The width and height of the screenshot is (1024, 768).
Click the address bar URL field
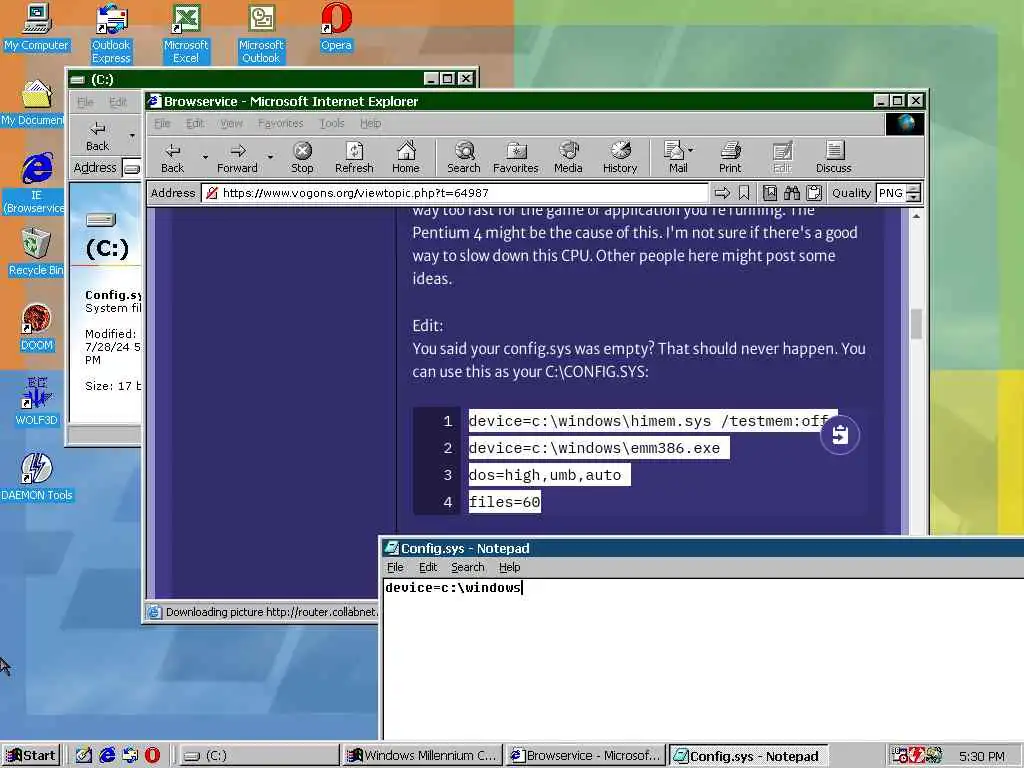[455, 193]
